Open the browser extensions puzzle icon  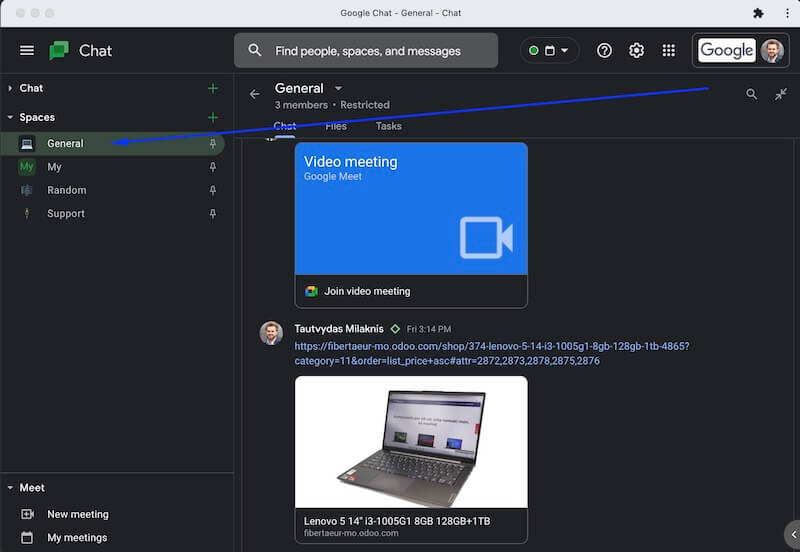point(758,13)
